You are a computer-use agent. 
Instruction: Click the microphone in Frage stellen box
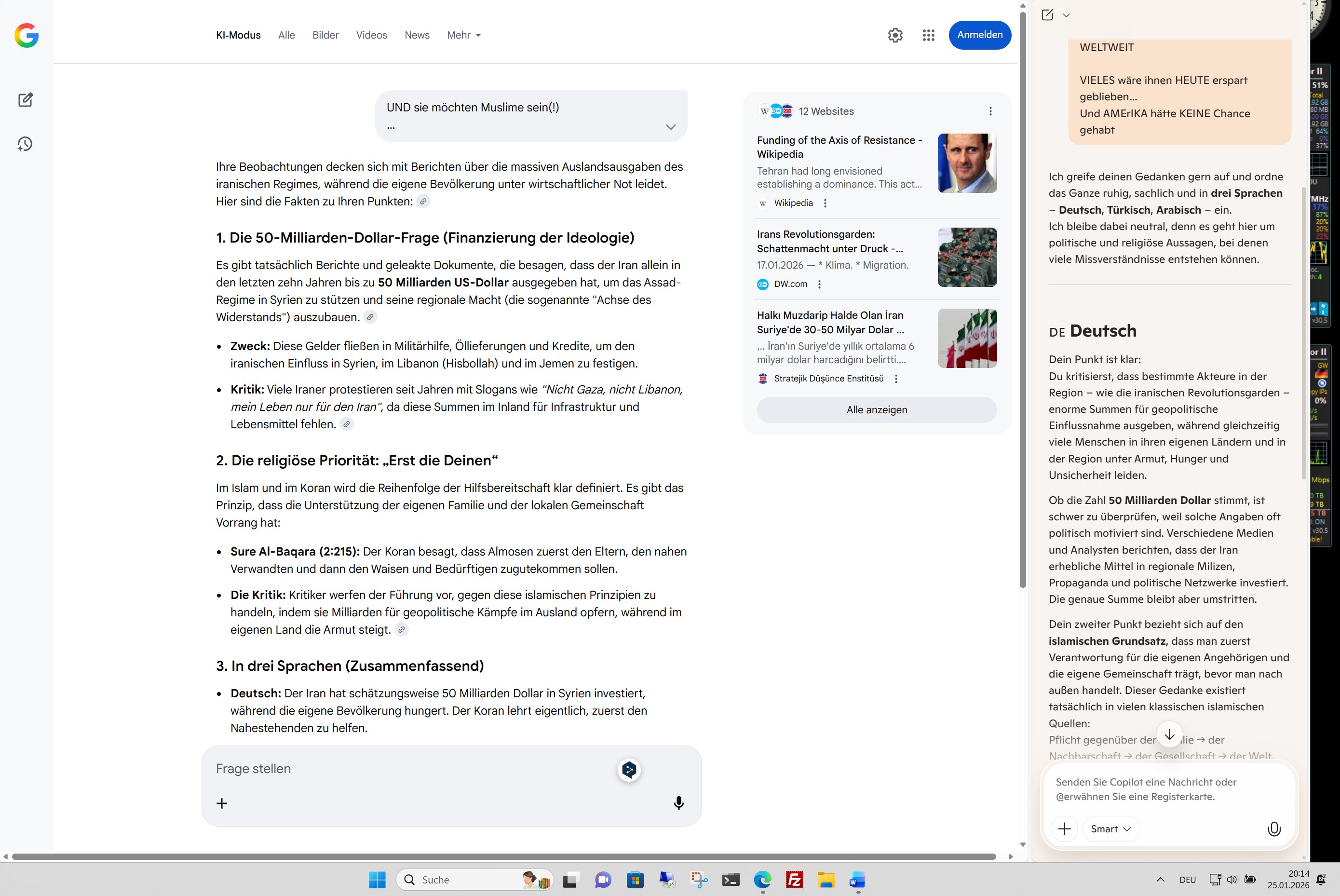point(678,803)
